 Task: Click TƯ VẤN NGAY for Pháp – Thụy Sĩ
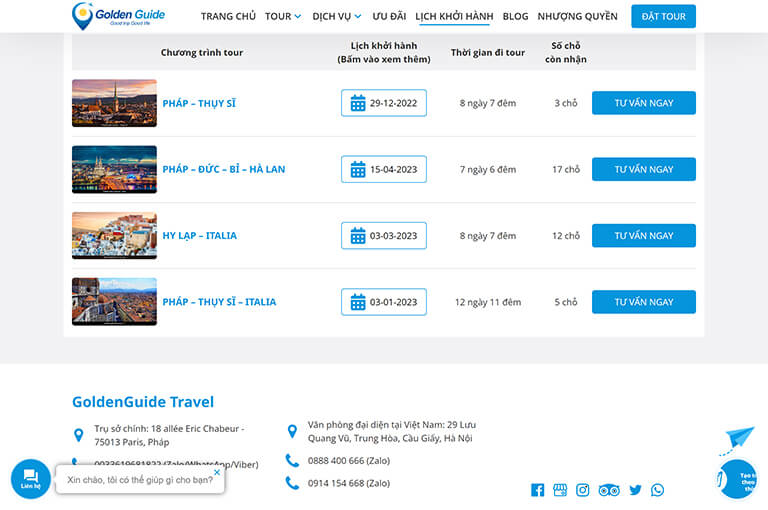coord(644,103)
